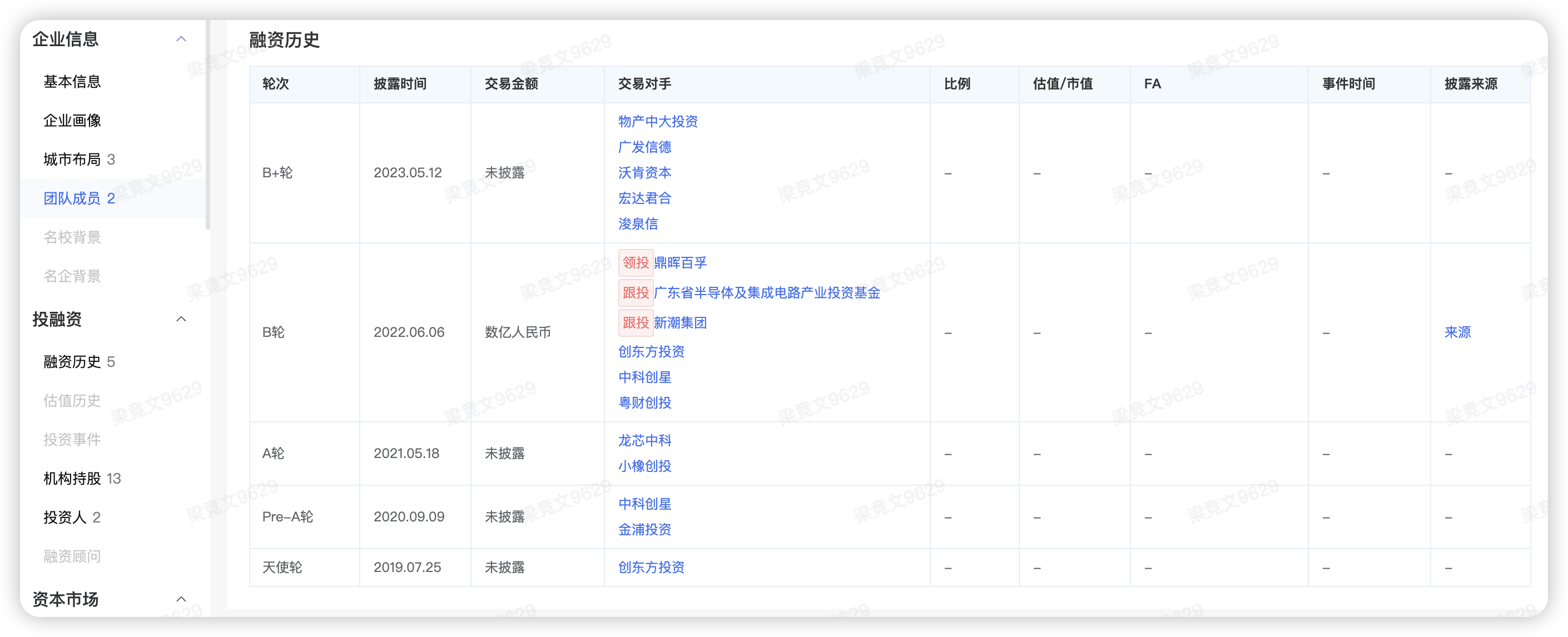Click 估值历史 sidebar item

click(72, 401)
